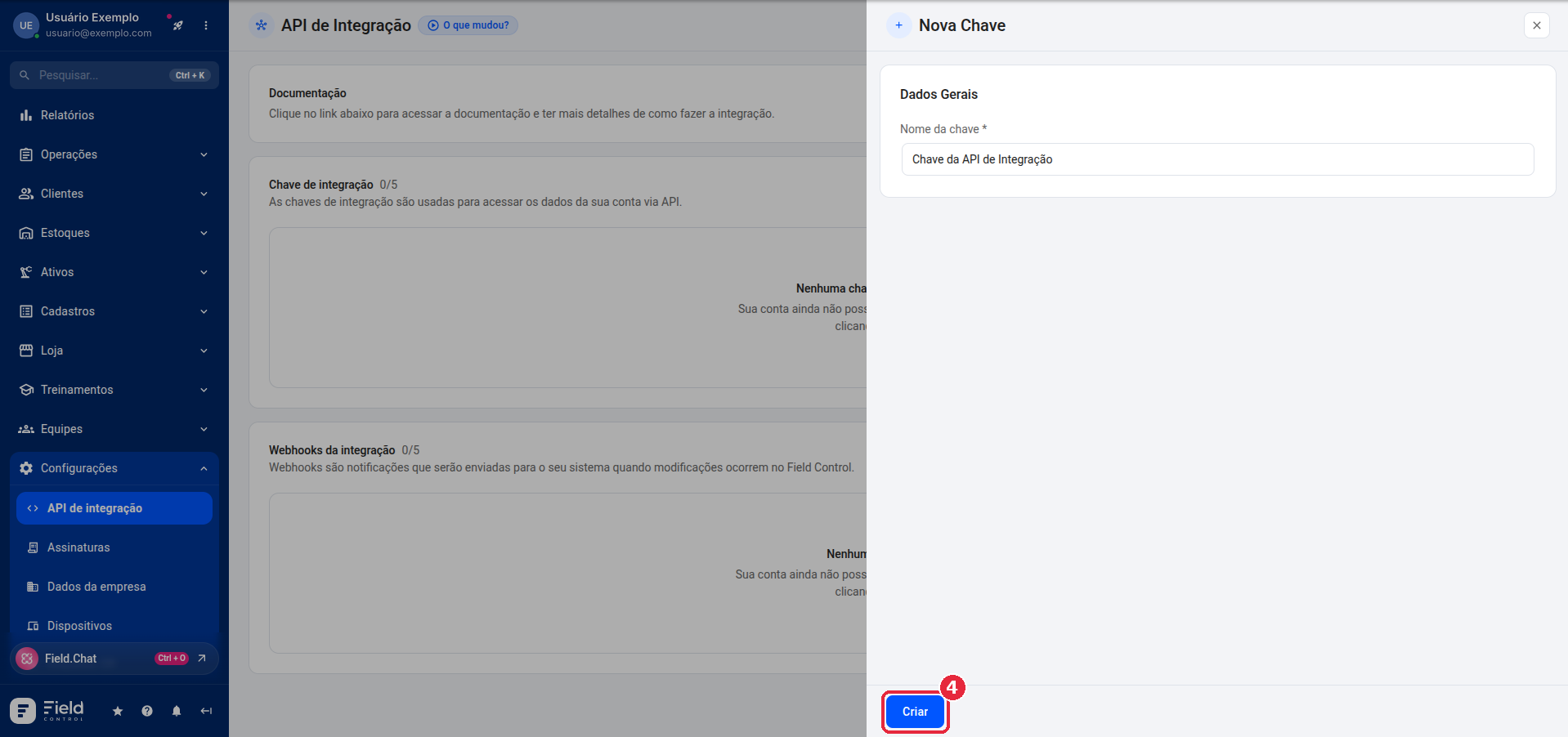Click the Estoques warehouse icon
The height and width of the screenshot is (737, 1568).
click(x=26, y=233)
